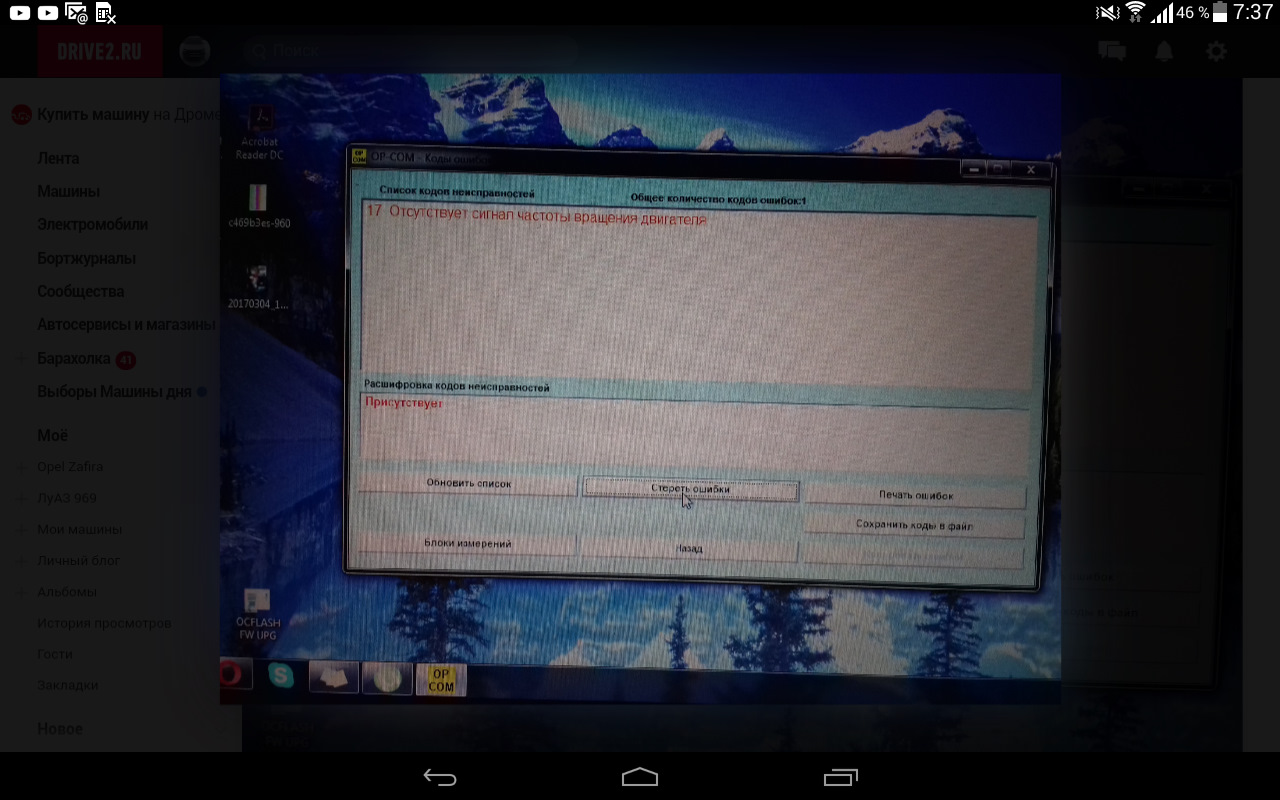Go to Бортжурналы in the sidebar
This screenshot has width=1280, height=800.
pos(86,258)
